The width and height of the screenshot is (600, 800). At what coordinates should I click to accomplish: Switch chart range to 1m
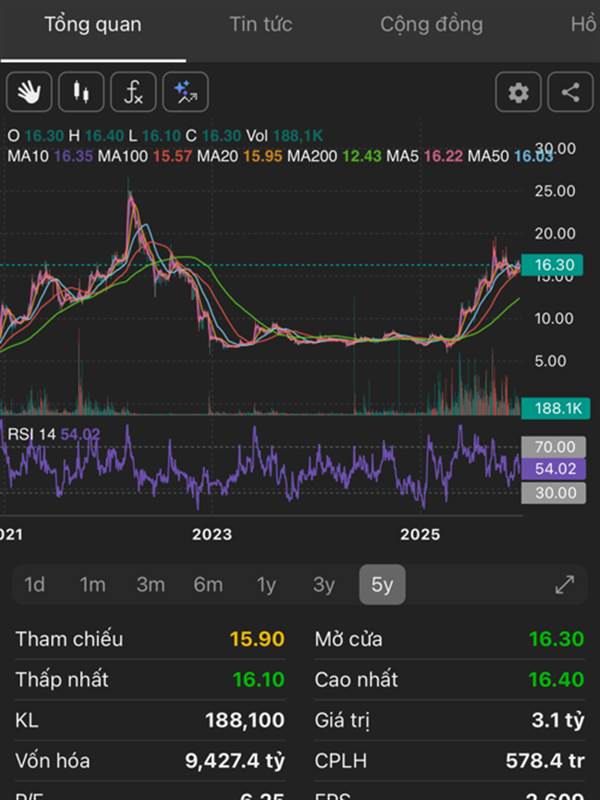[x=93, y=585]
